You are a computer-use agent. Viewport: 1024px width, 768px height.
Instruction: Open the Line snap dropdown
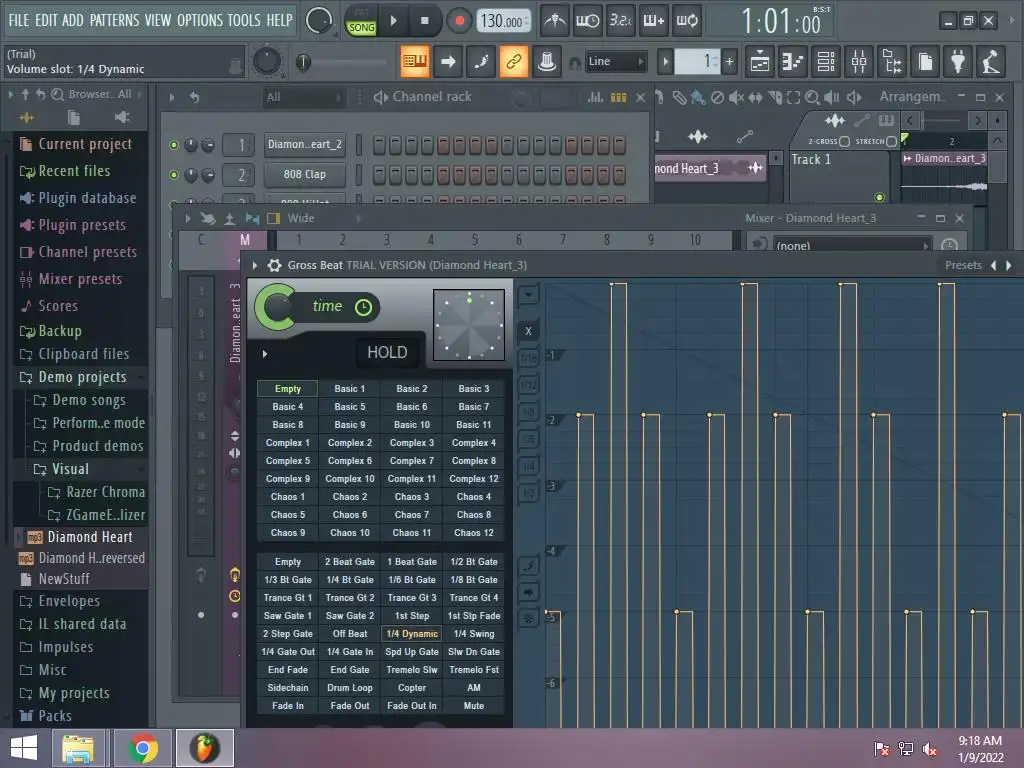tap(615, 62)
